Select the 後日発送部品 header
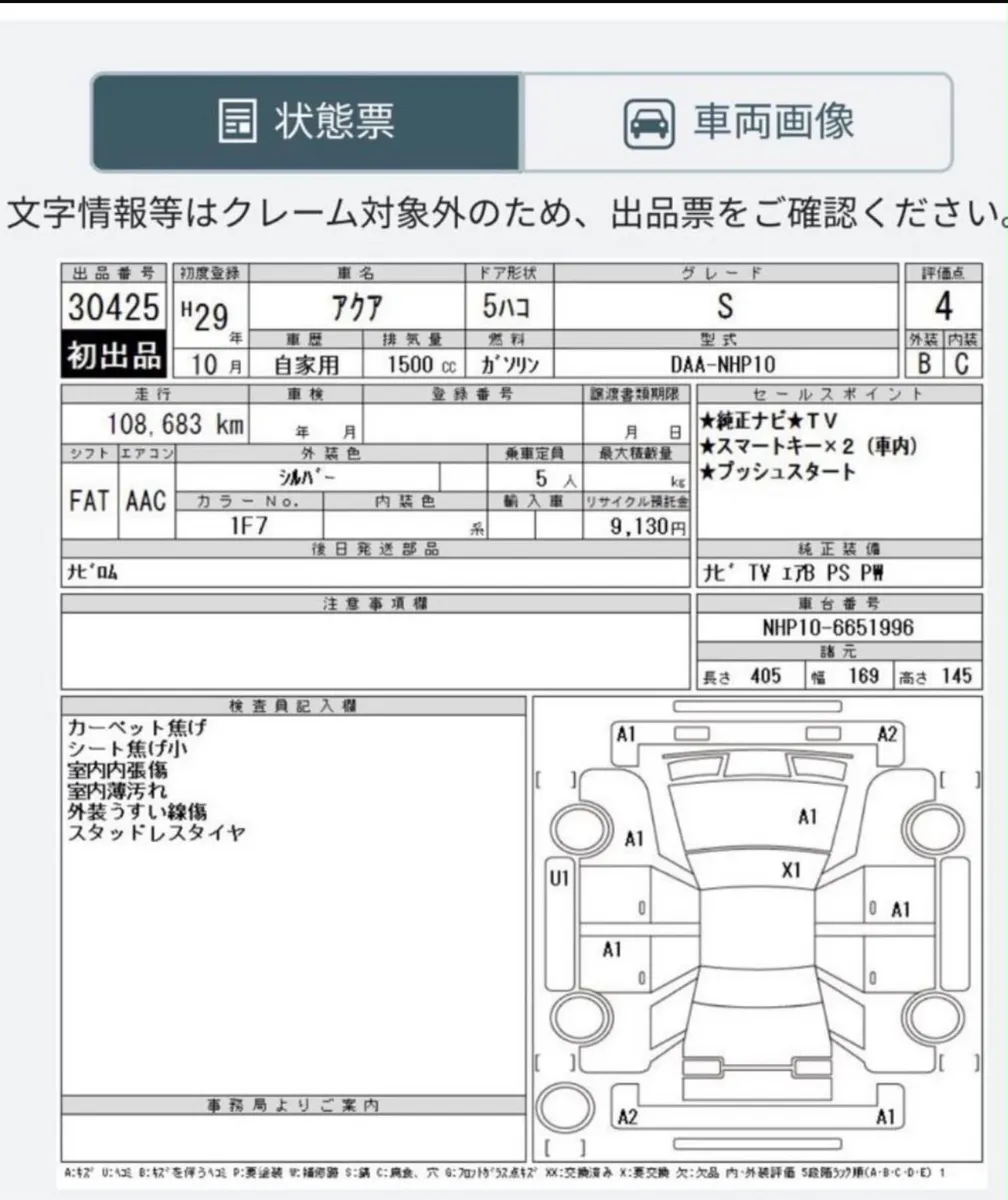 click(375, 549)
